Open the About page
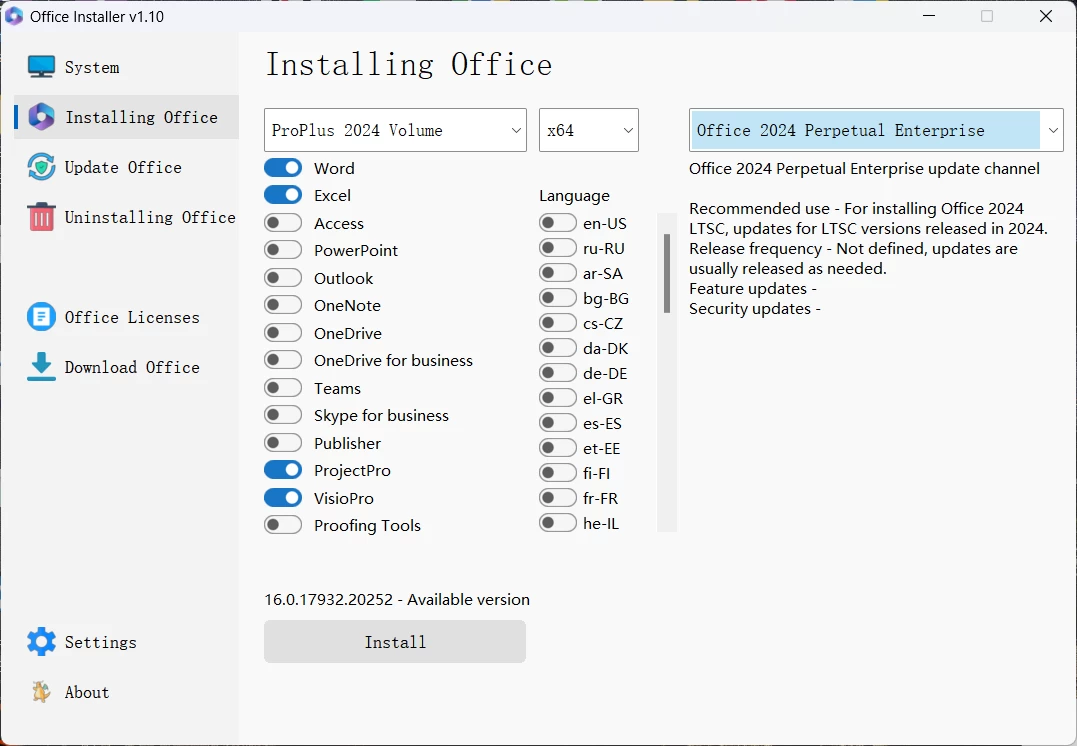Image resolution: width=1077 pixels, height=746 pixels. pyautogui.click(x=126, y=692)
